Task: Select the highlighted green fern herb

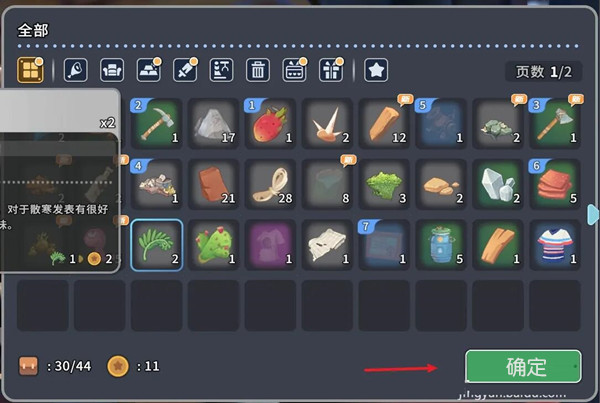Action: [157, 245]
